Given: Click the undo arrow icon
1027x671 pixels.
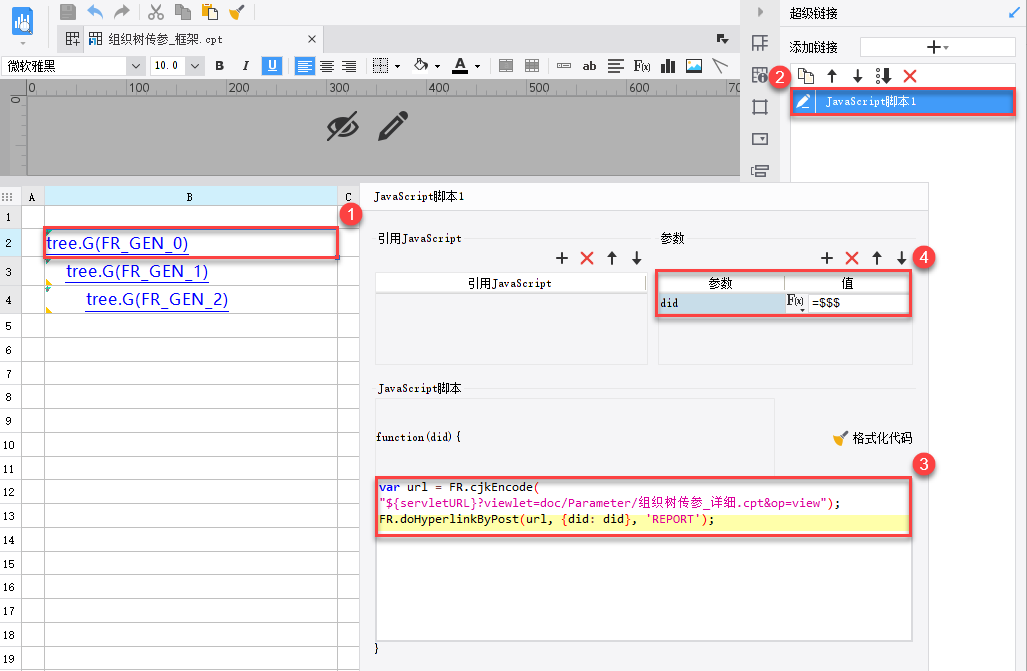Looking at the screenshot, I should 95,11.
